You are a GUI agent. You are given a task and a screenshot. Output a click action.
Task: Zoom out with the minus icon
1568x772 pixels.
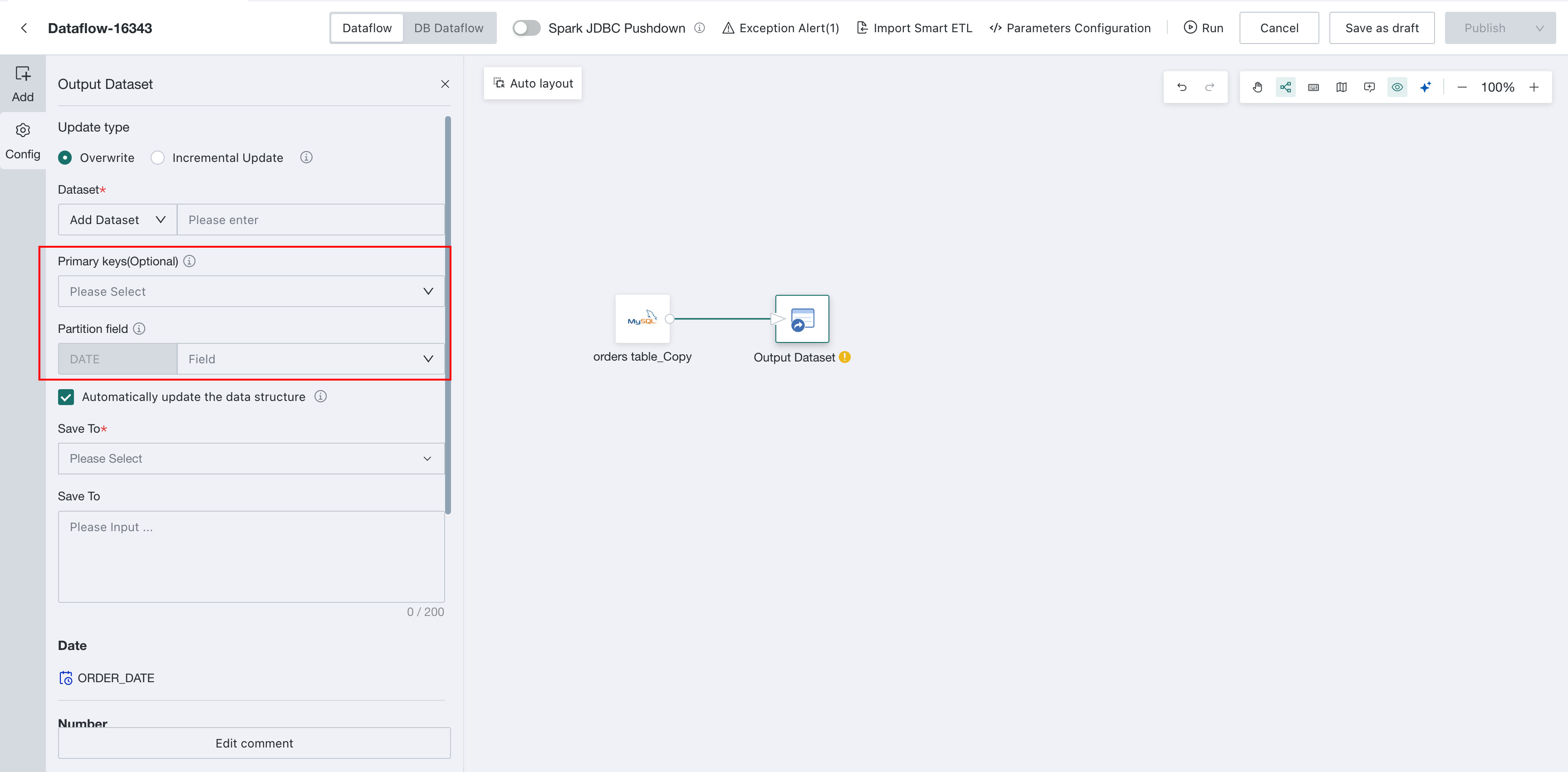[1462, 88]
